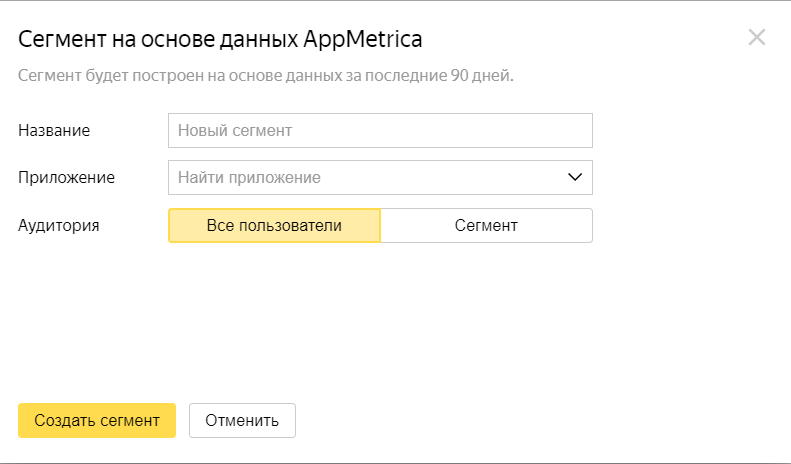Click the Приложение field label
The image size is (791, 464).
click(x=67, y=178)
